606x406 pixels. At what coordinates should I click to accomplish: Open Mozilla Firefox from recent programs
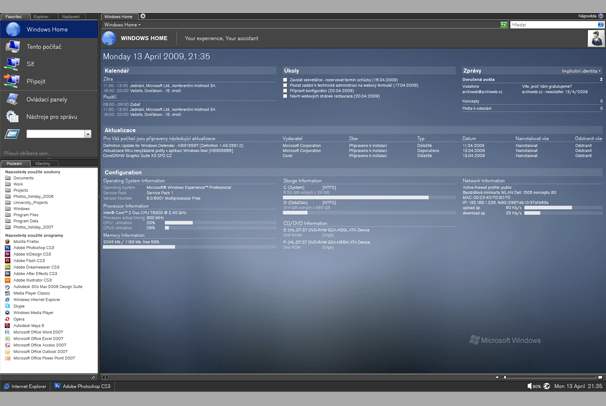coord(26,242)
